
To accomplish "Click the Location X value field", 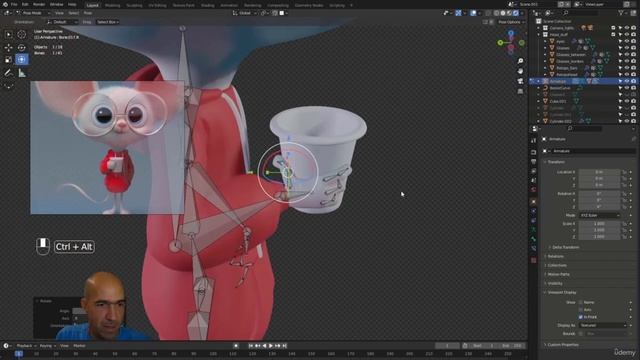I will click(x=599, y=172).
